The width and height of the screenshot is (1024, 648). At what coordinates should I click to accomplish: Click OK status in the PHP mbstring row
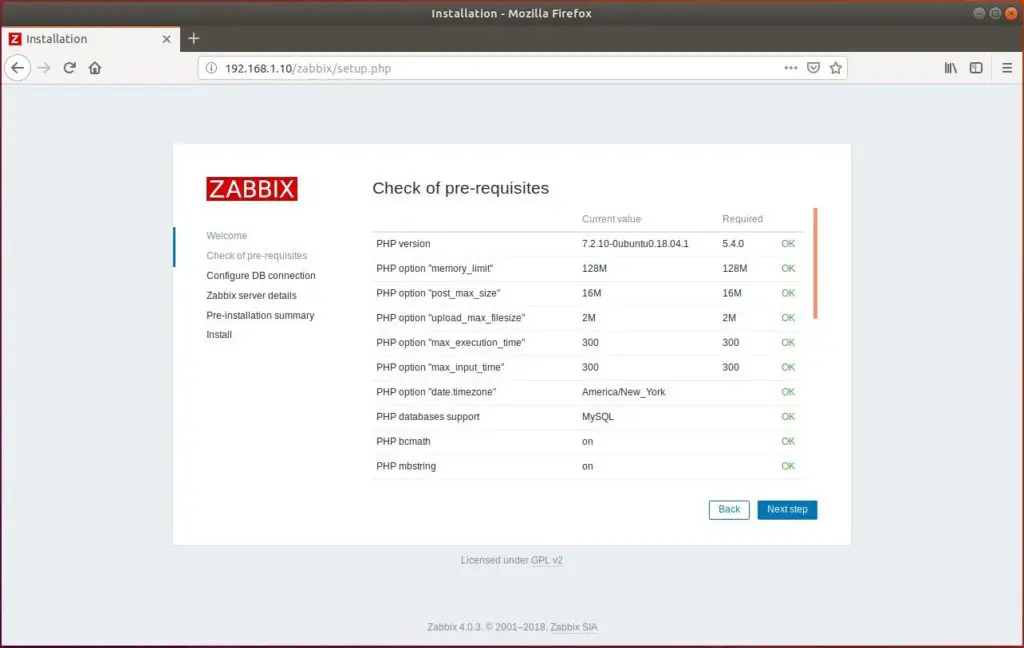[x=788, y=466]
